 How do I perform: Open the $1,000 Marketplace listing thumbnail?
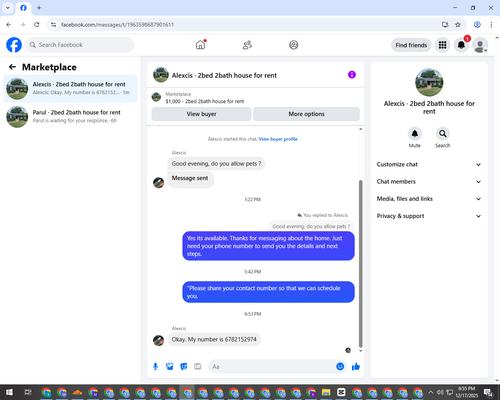[156, 97]
